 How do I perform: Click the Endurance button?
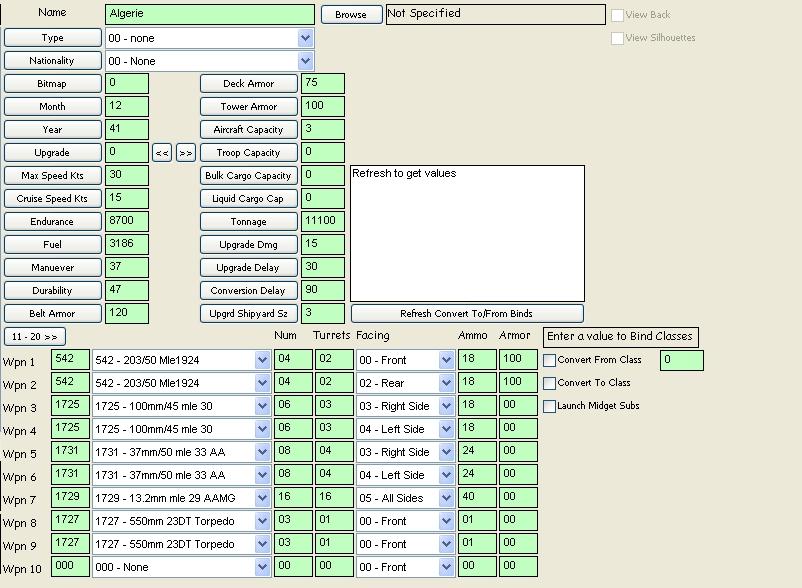[x=53, y=221]
